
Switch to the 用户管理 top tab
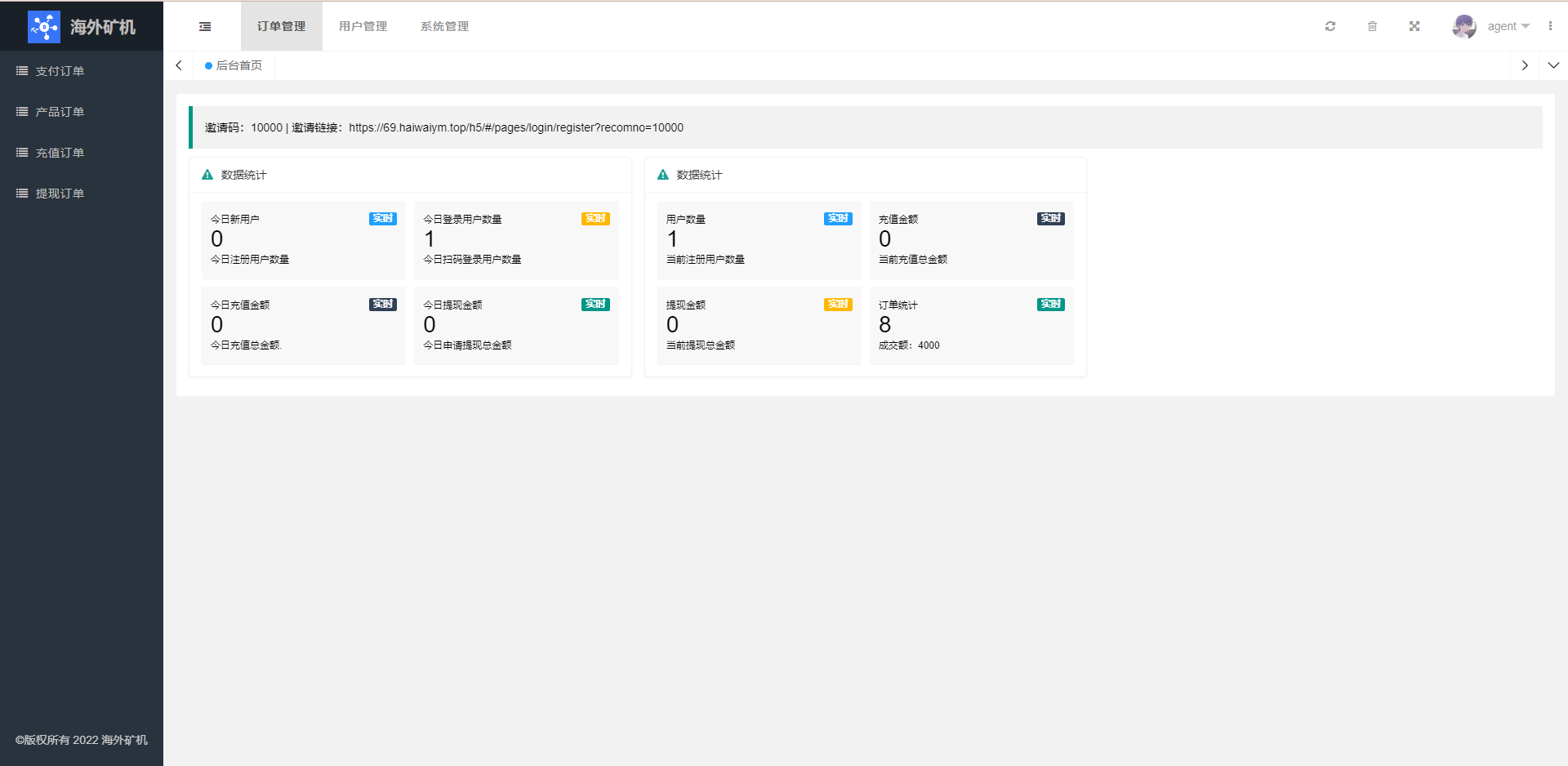click(x=363, y=26)
